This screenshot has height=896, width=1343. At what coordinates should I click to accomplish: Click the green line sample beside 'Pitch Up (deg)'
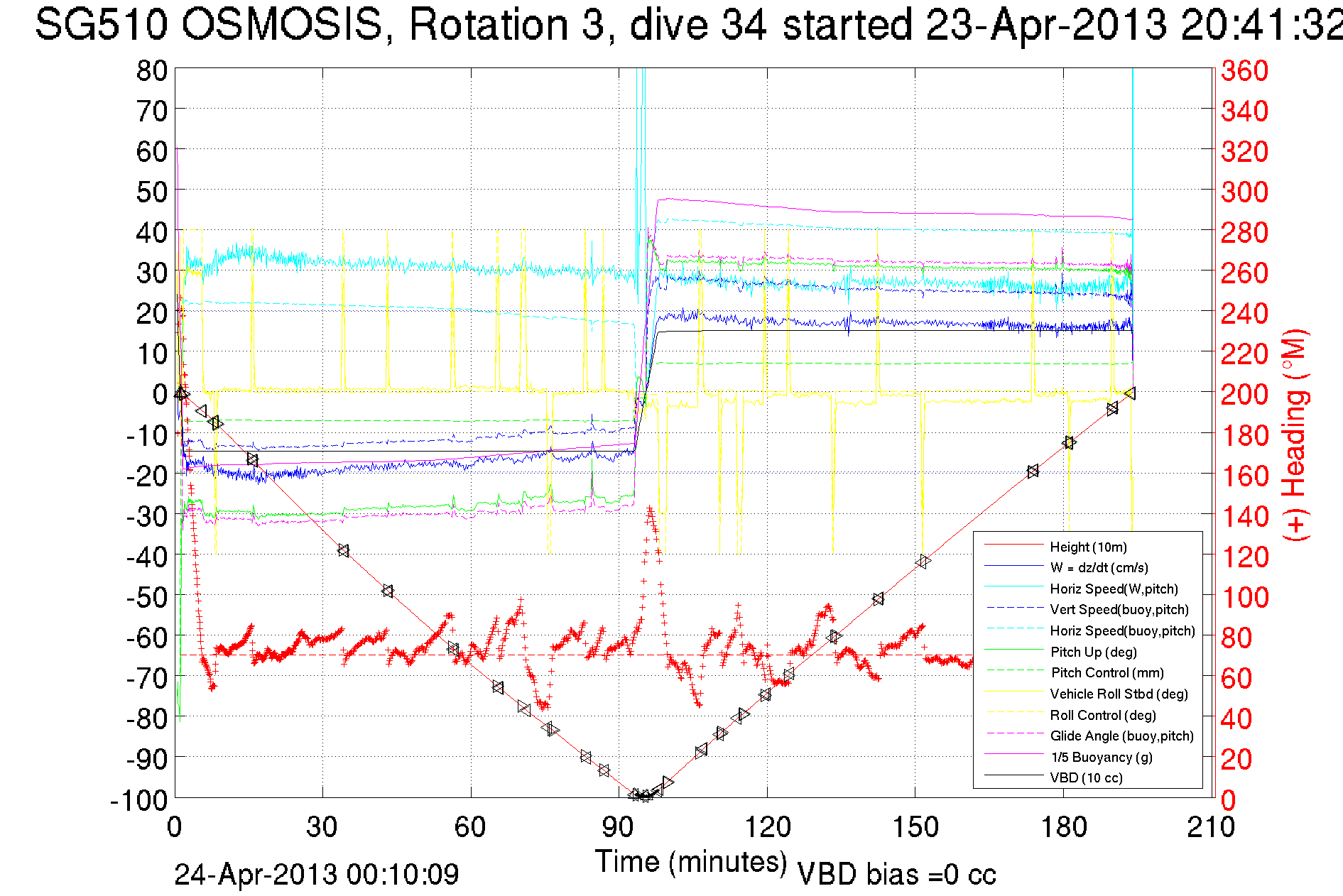click(1013, 650)
